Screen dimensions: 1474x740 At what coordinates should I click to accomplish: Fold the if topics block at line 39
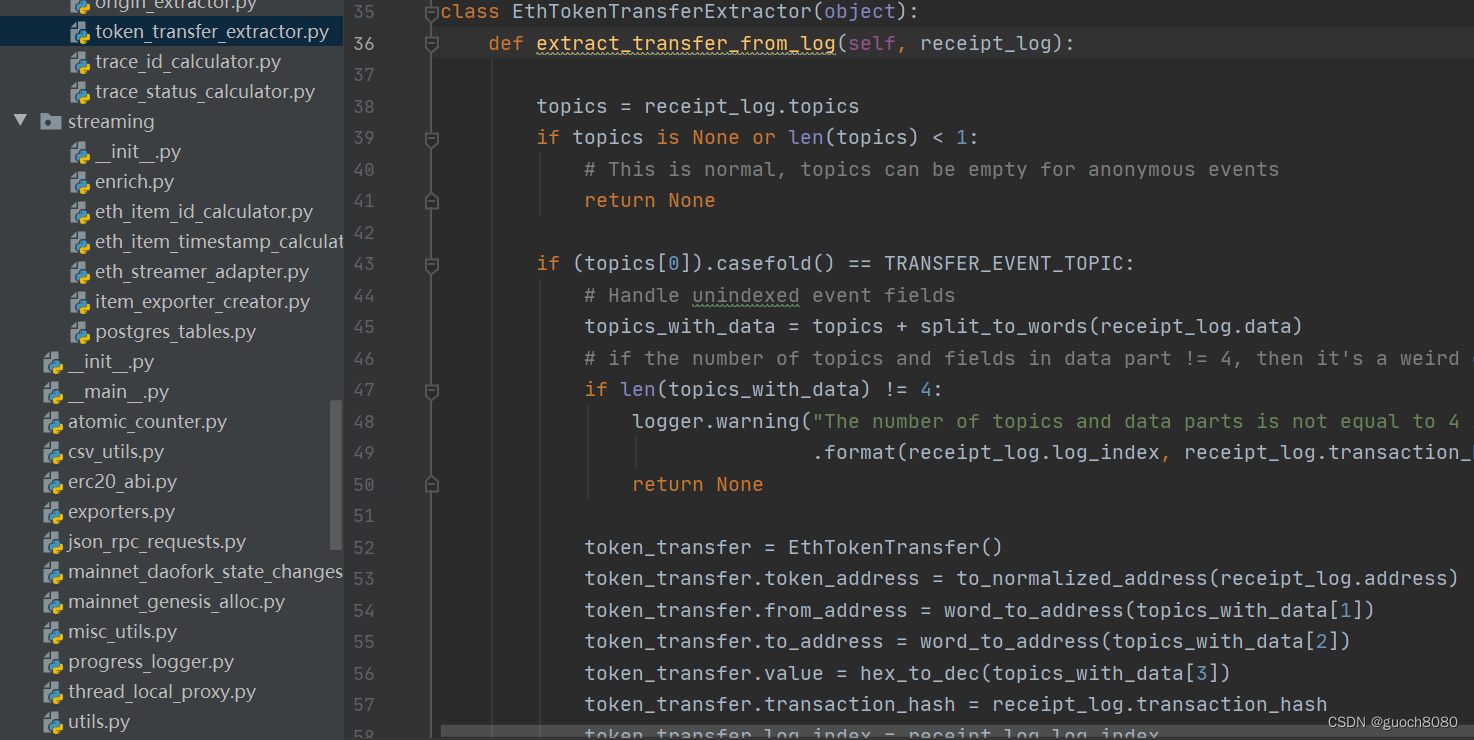pyautogui.click(x=432, y=138)
